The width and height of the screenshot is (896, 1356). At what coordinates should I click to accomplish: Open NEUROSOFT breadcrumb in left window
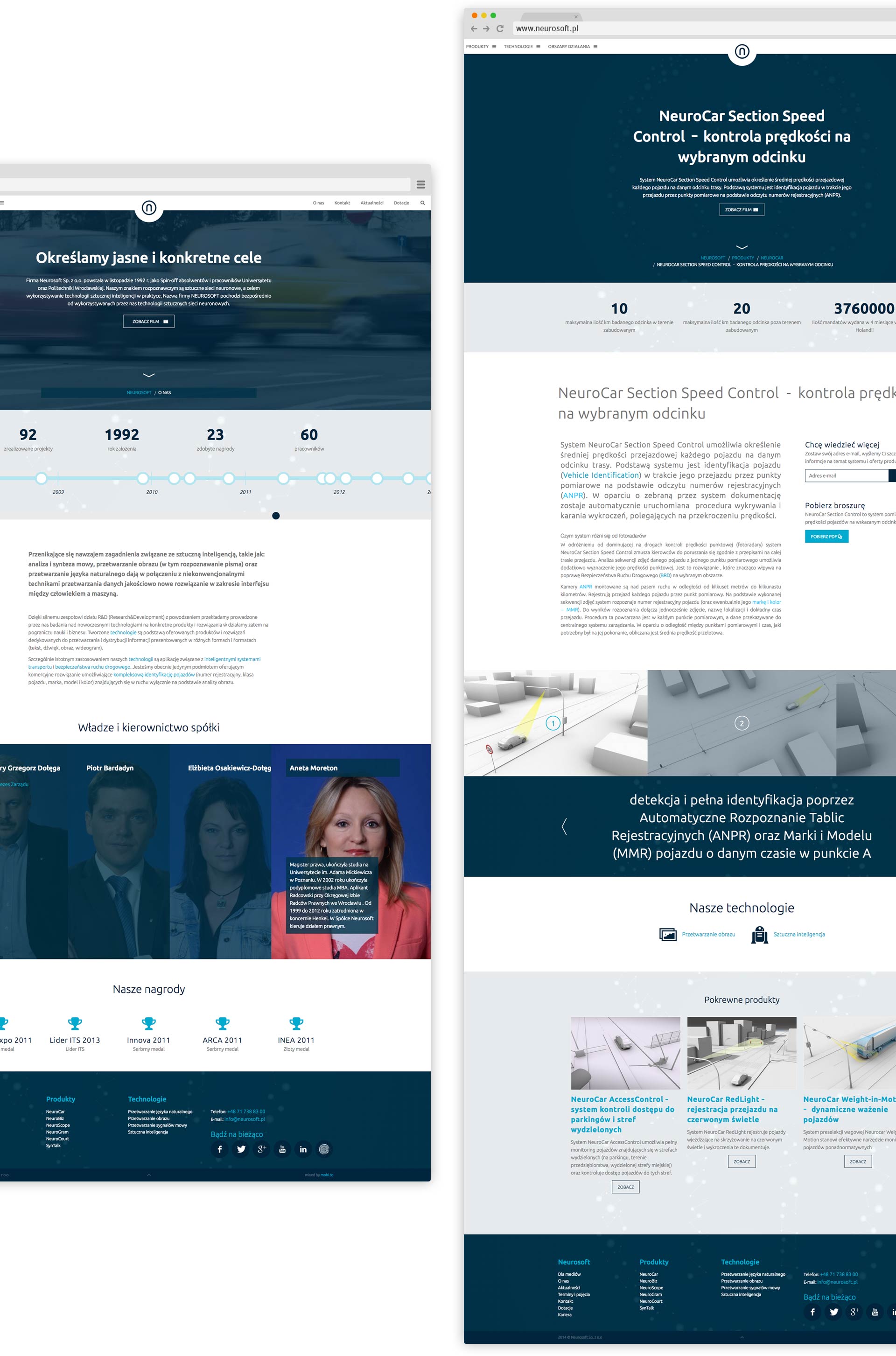[139, 392]
